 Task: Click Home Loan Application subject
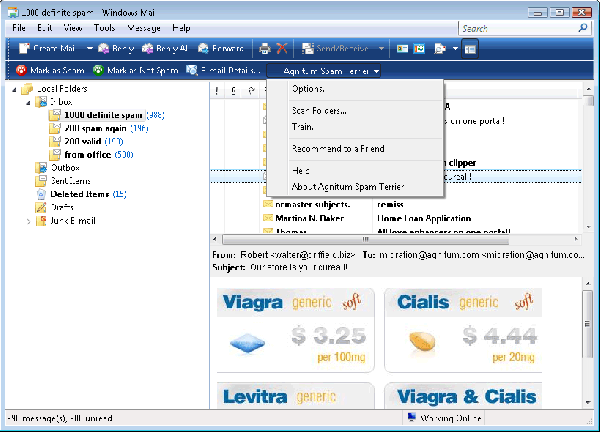pyautogui.click(x=424, y=218)
